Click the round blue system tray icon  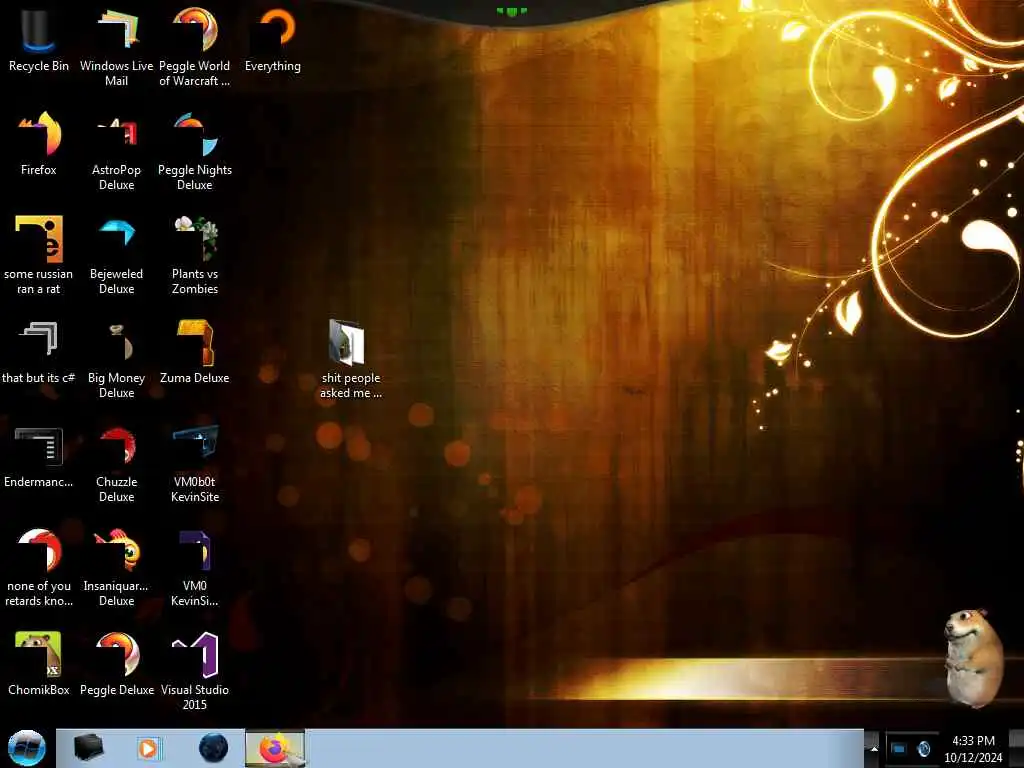click(923, 748)
